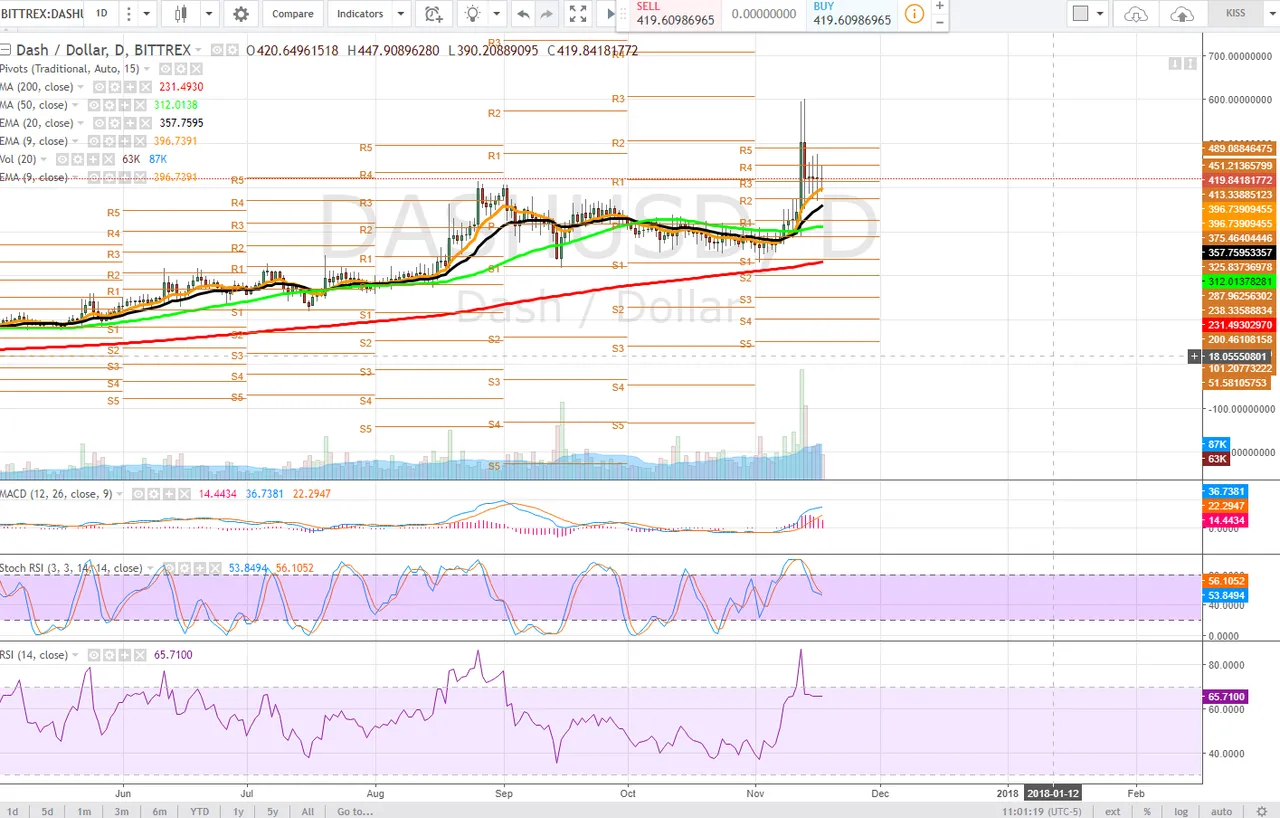This screenshot has width=1280, height=818.
Task: Hide the Pivots indicator with eye icon
Action: tap(165, 69)
